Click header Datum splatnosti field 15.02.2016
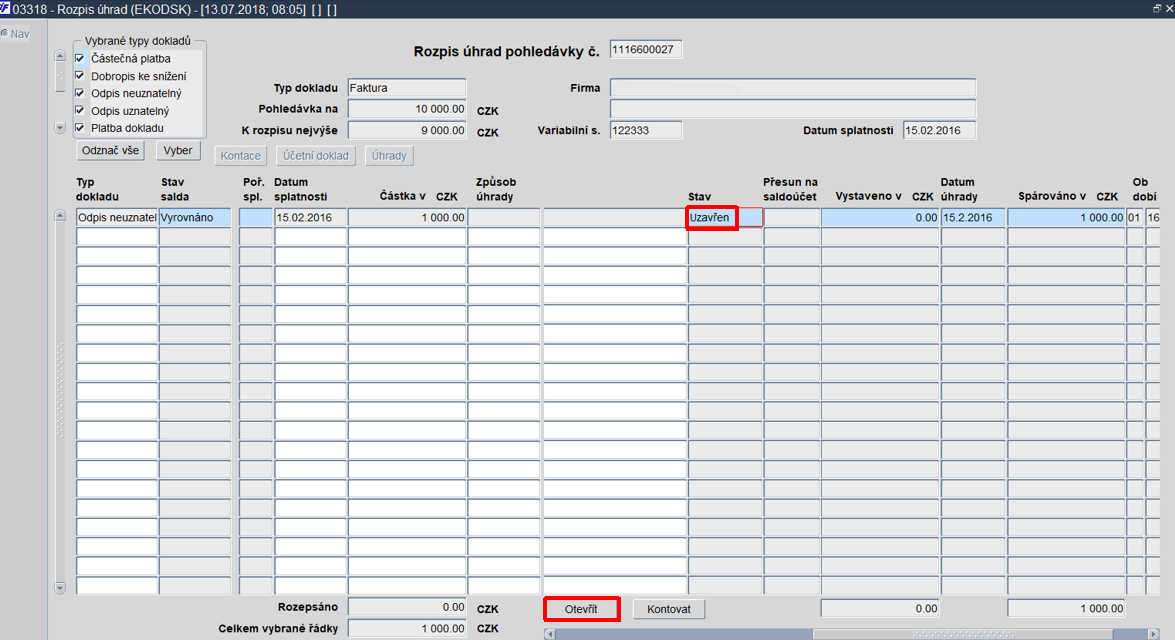Image resolution: width=1175 pixels, height=640 pixels. 939,130
